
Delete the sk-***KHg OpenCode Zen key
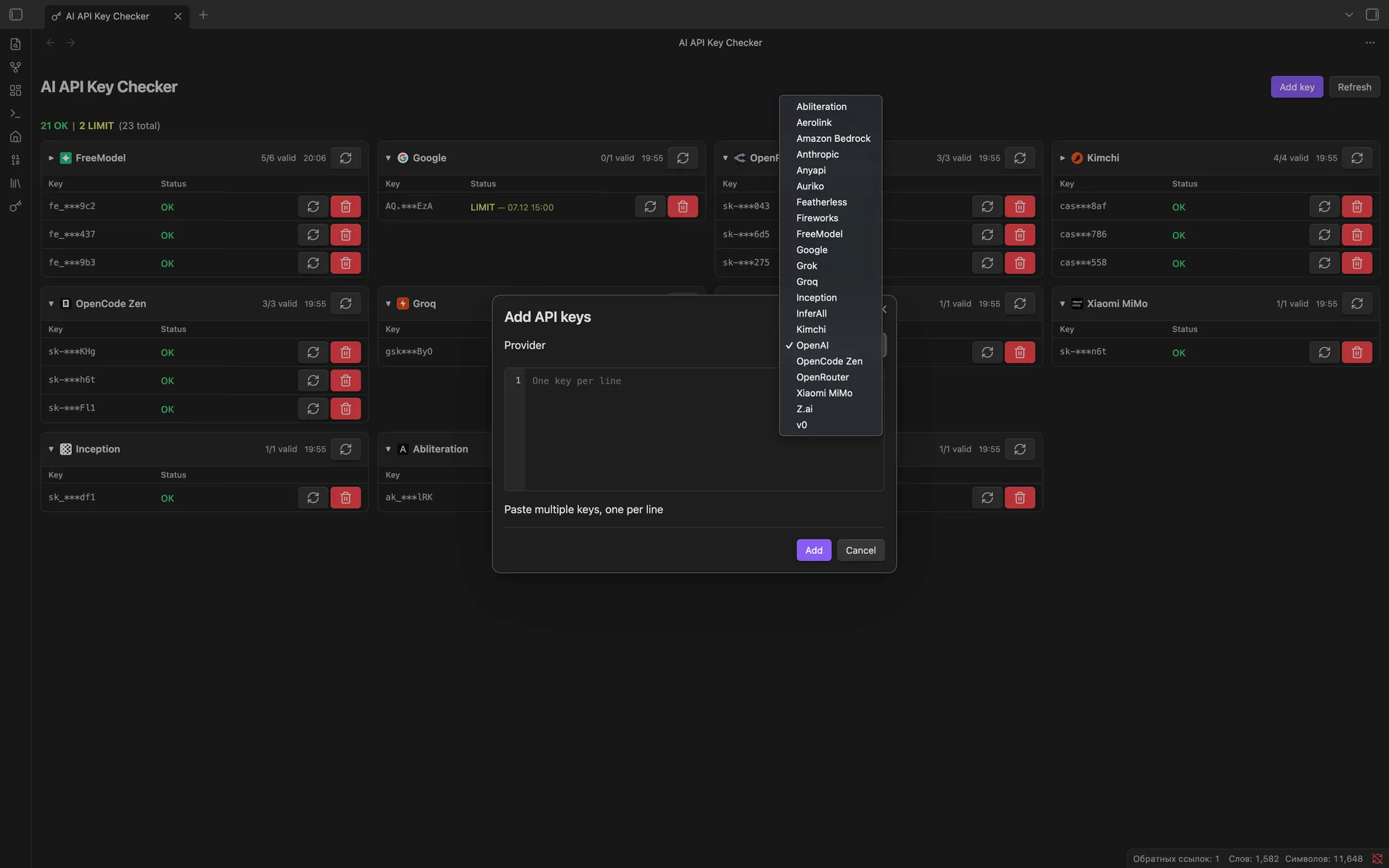click(345, 353)
